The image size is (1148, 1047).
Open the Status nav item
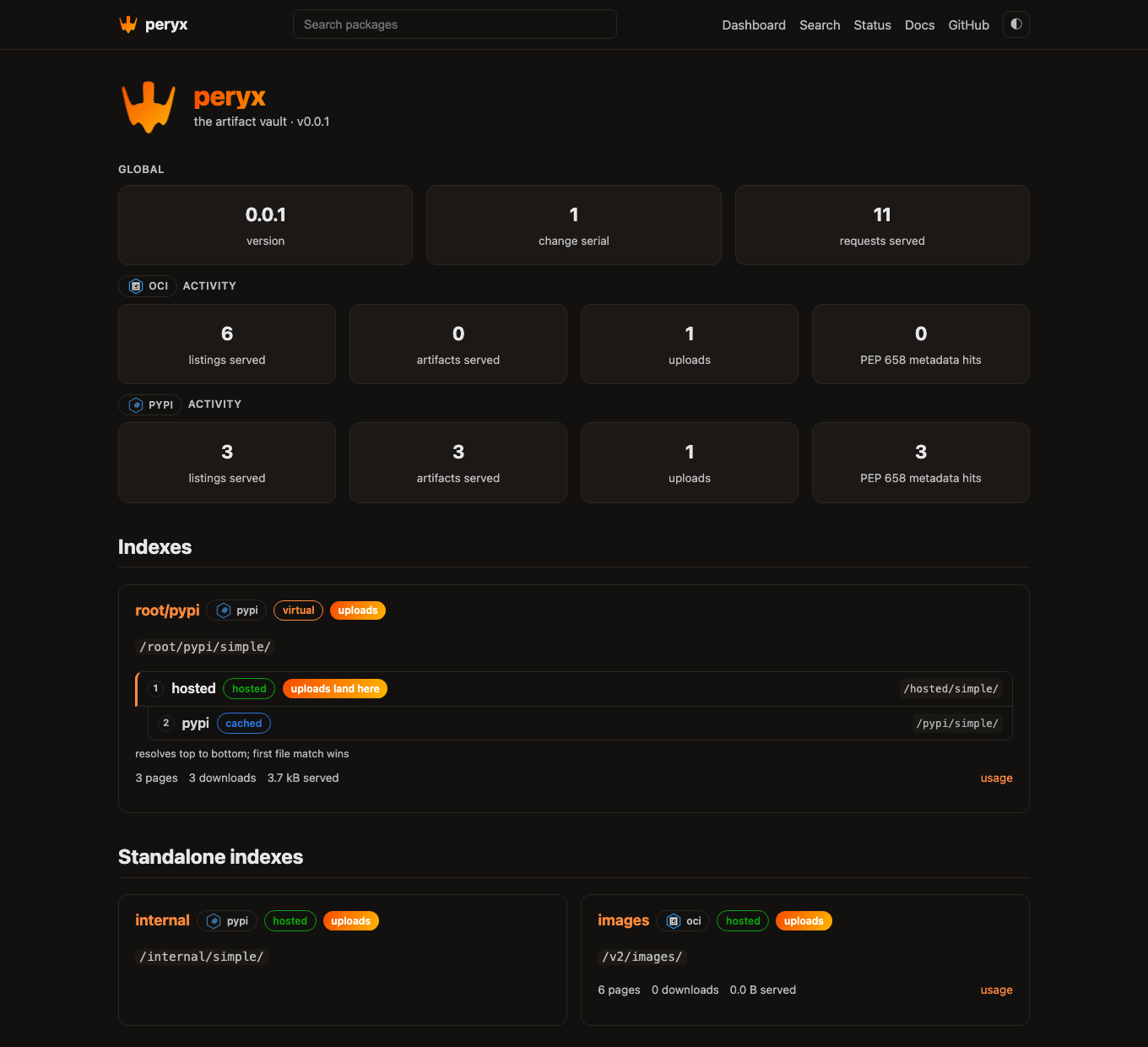point(872,25)
